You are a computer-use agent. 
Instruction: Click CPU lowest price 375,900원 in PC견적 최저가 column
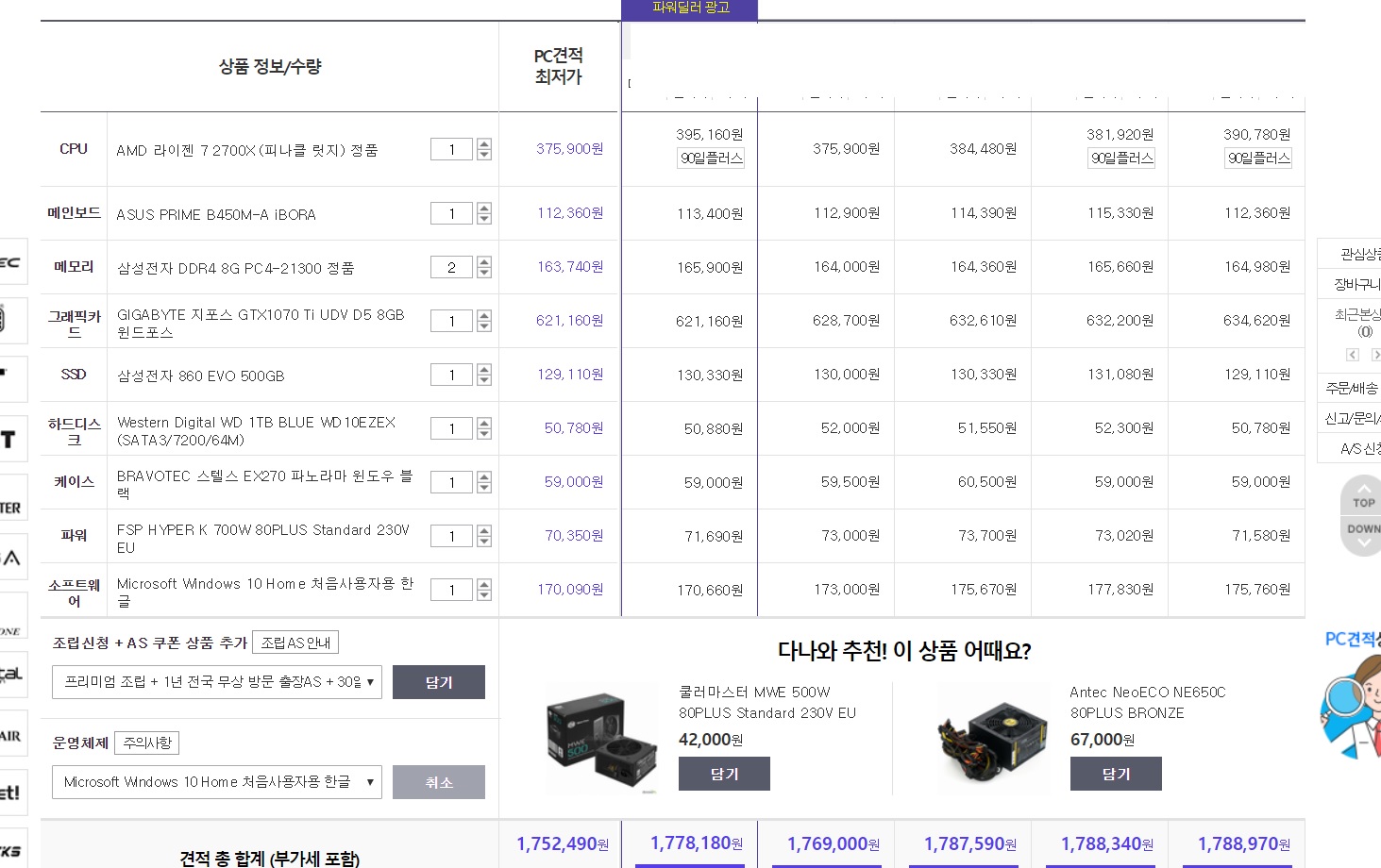(570, 149)
